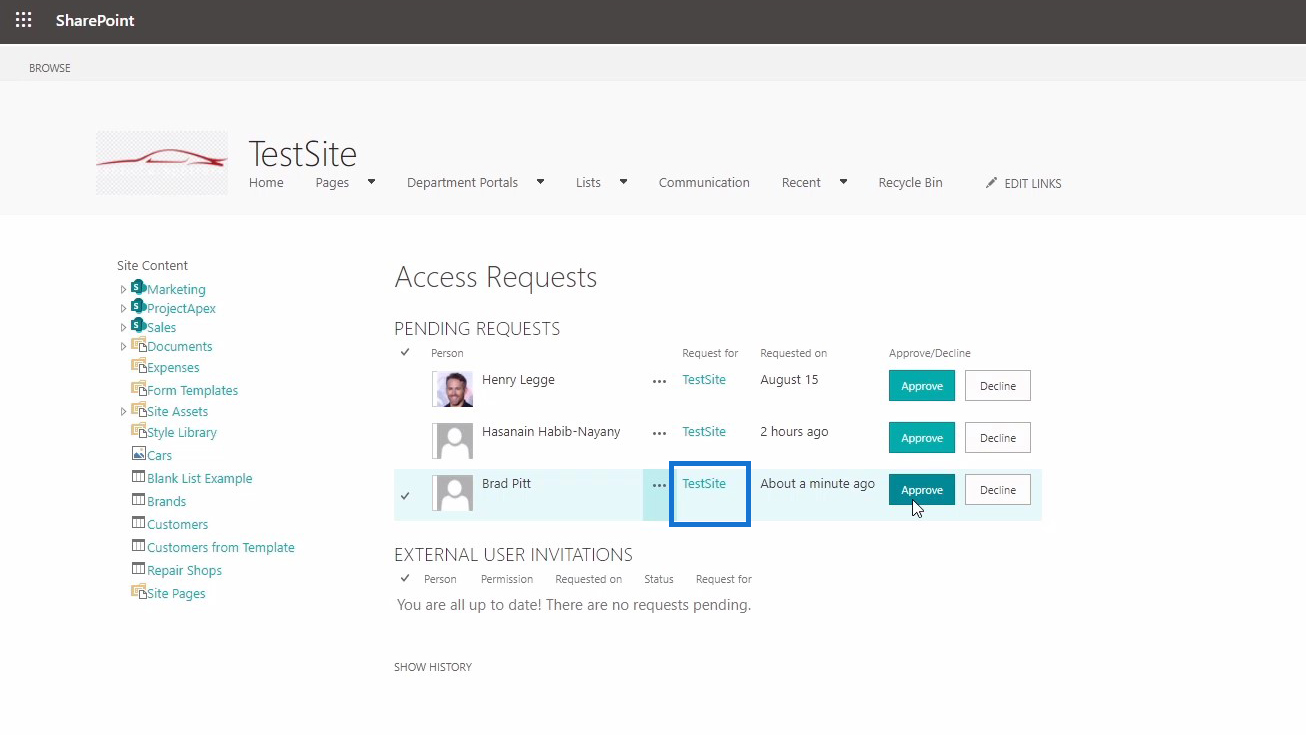Viewport: 1306px width, 735px height.
Task: Deselect the Brad Pitt row checkmark
Action: click(405, 495)
